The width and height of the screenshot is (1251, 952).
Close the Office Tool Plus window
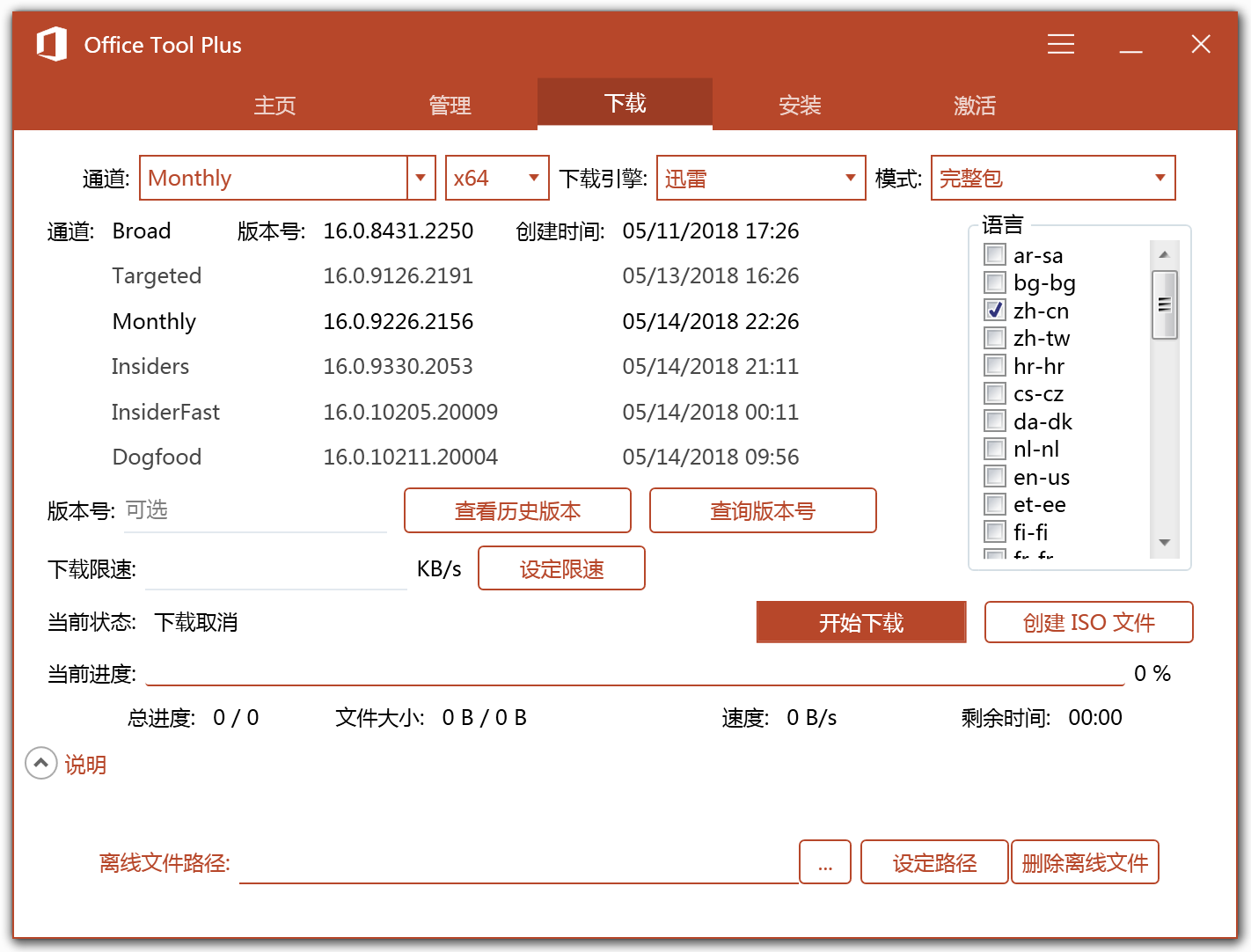click(x=1201, y=44)
